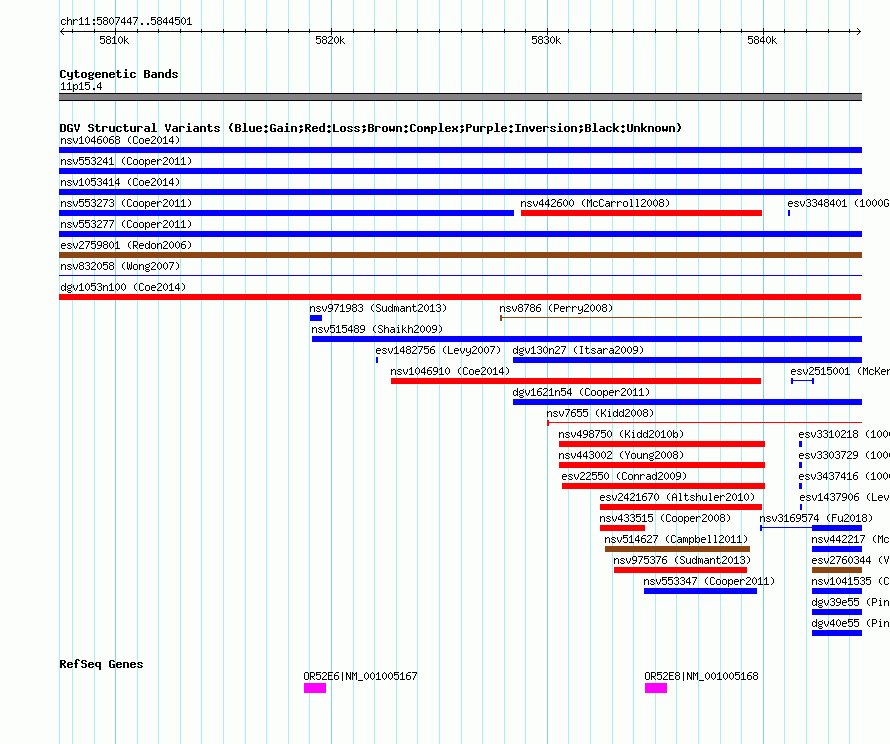Click the esv2515001 variant marker
Image resolution: width=890 pixels, height=744 pixels.
pos(803,381)
